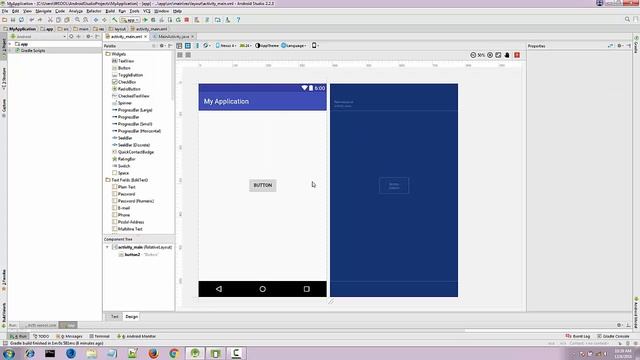
Task: Click the Recents square icon in the phone preview
Action: click(307, 289)
